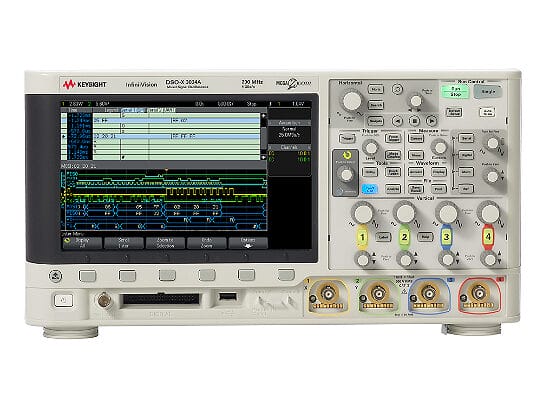The height and width of the screenshot is (400, 540).
Task: Tap the Back/Up button beside the softkeys
Action: point(55,276)
